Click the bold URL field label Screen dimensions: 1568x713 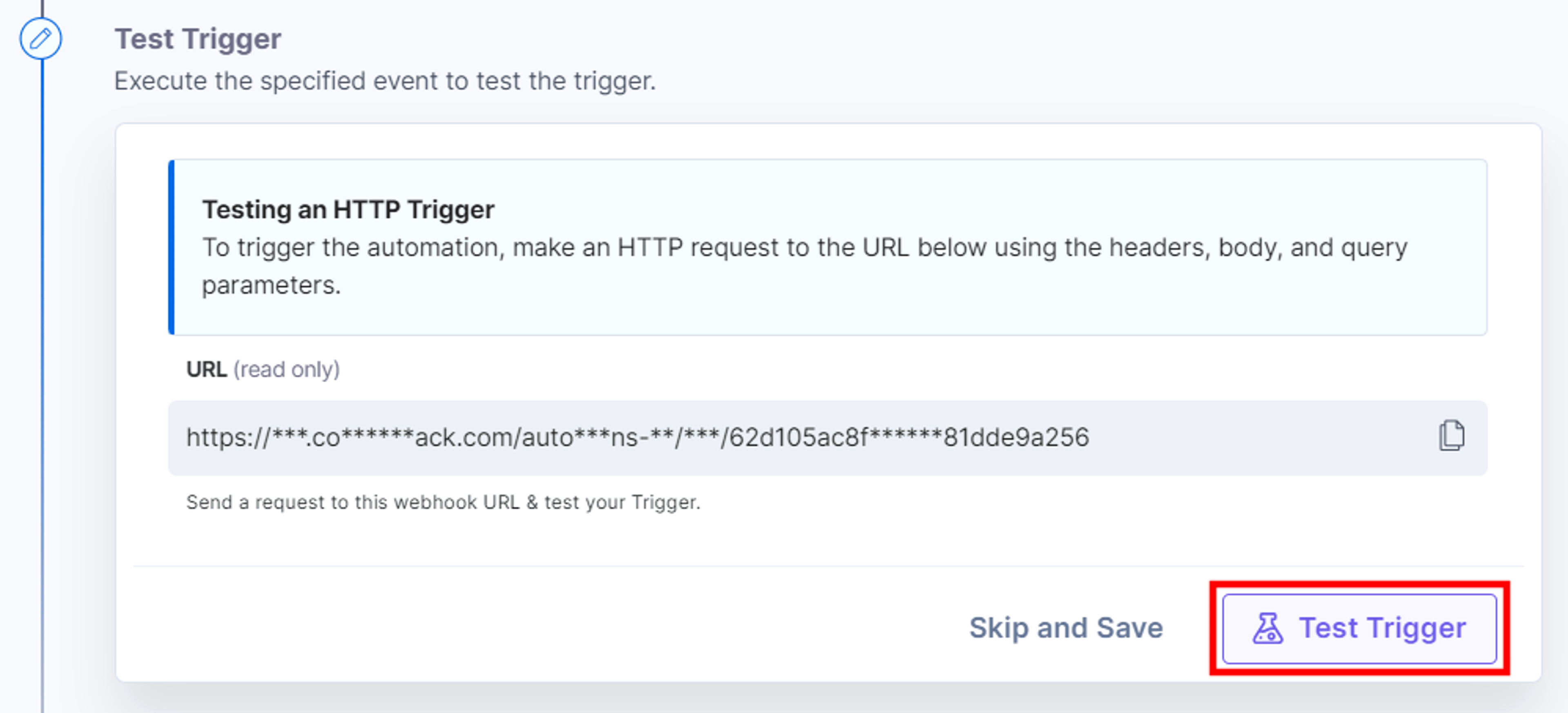click(206, 369)
